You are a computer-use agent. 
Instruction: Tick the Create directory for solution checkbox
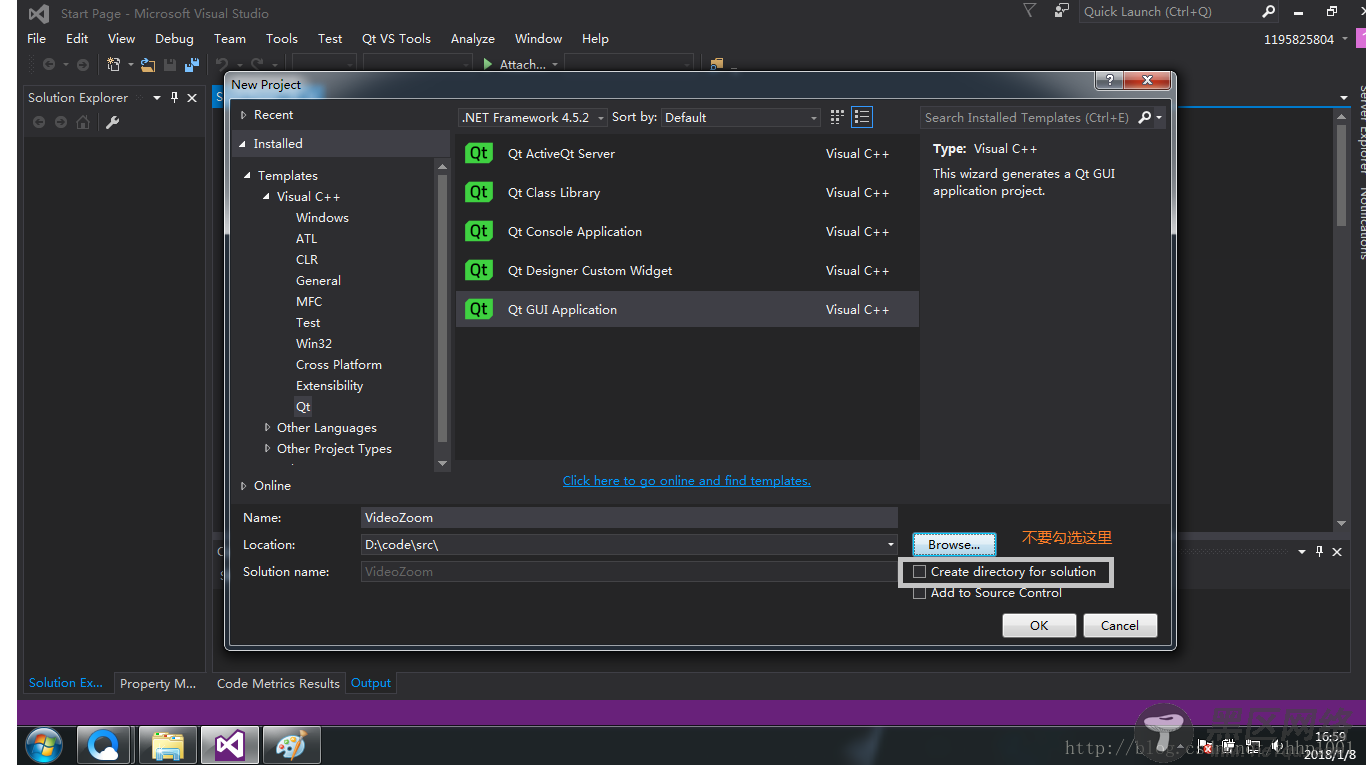click(920, 572)
